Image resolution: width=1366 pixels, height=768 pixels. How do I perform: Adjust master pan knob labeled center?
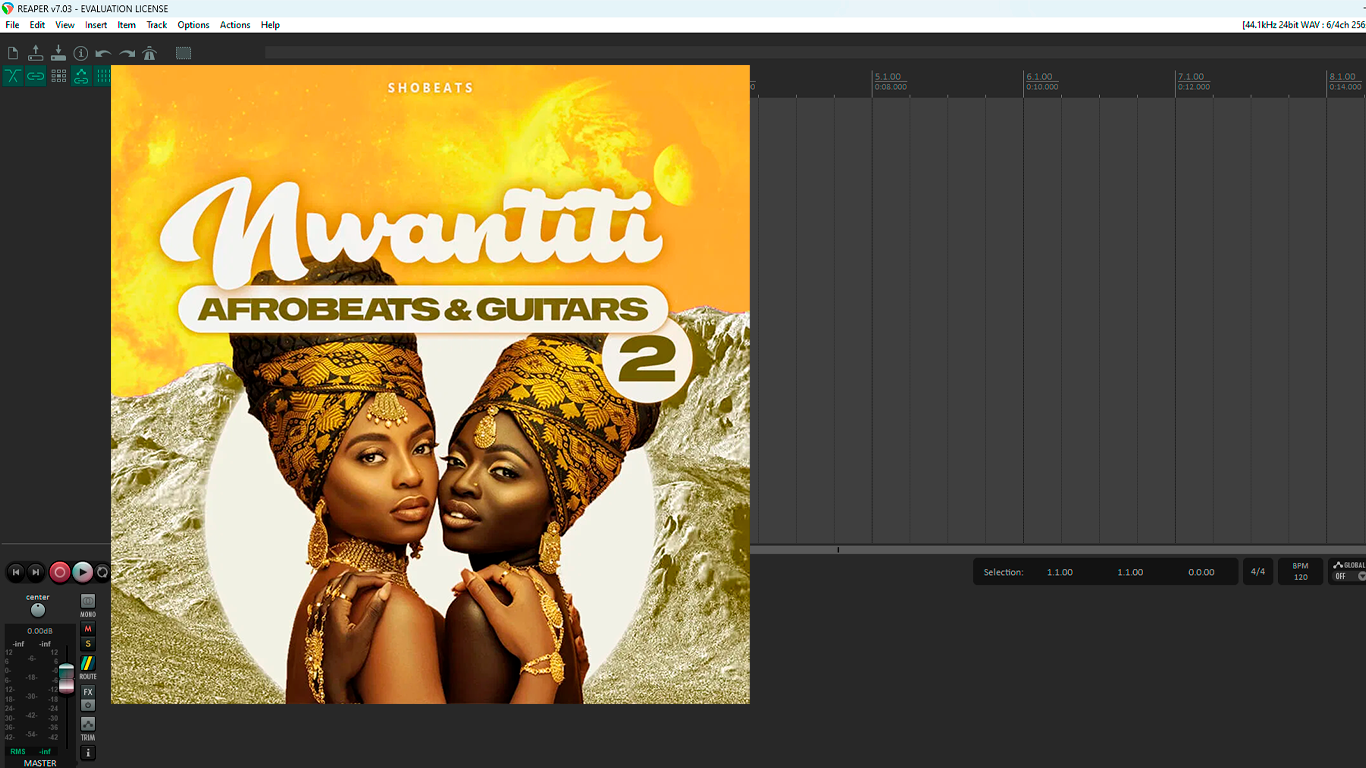click(x=38, y=610)
